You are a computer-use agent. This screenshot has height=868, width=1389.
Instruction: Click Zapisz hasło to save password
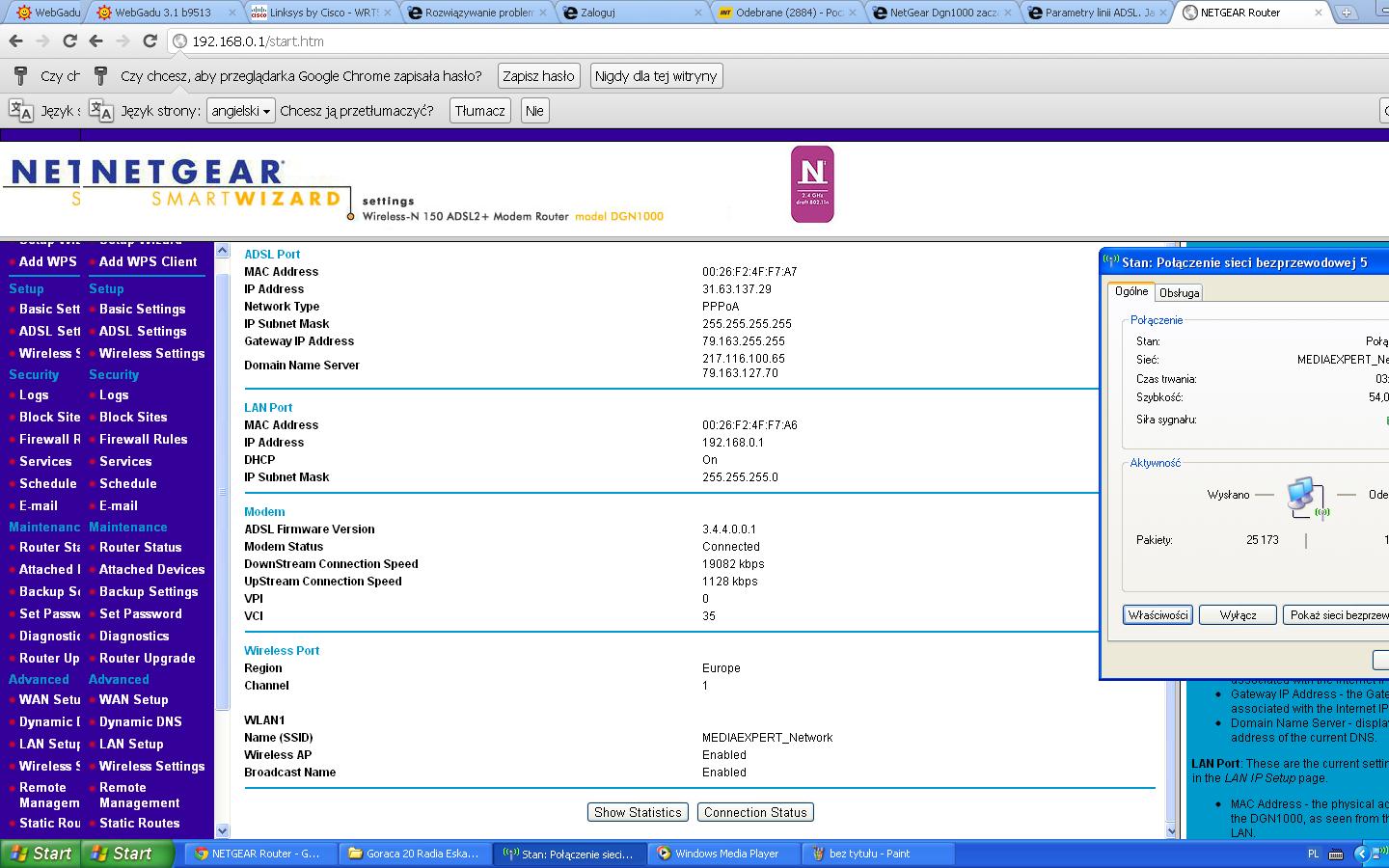tap(538, 76)
